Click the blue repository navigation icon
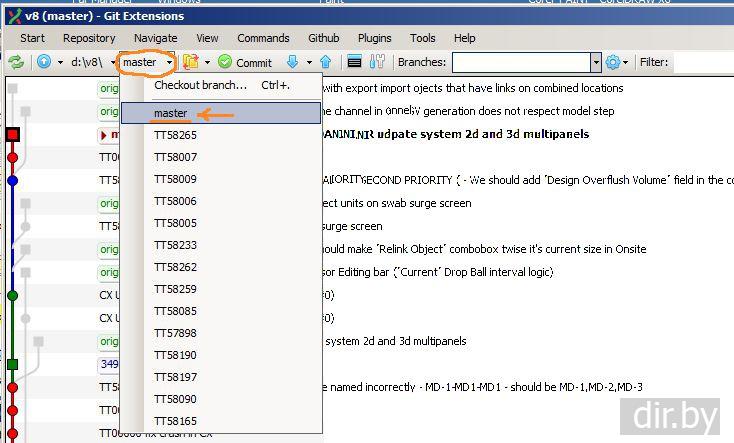Image resolution: width=734 pixels, height=443 pixels. point(44,62)
